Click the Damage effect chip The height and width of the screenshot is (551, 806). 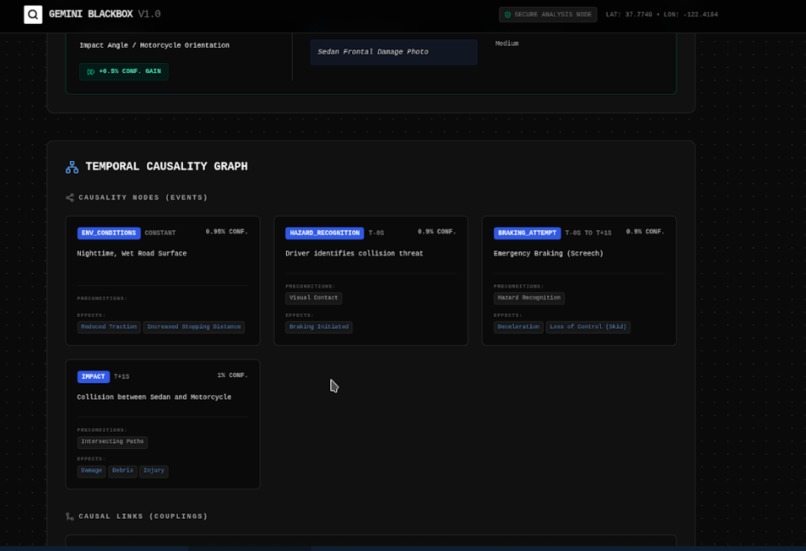coord(91,471)
